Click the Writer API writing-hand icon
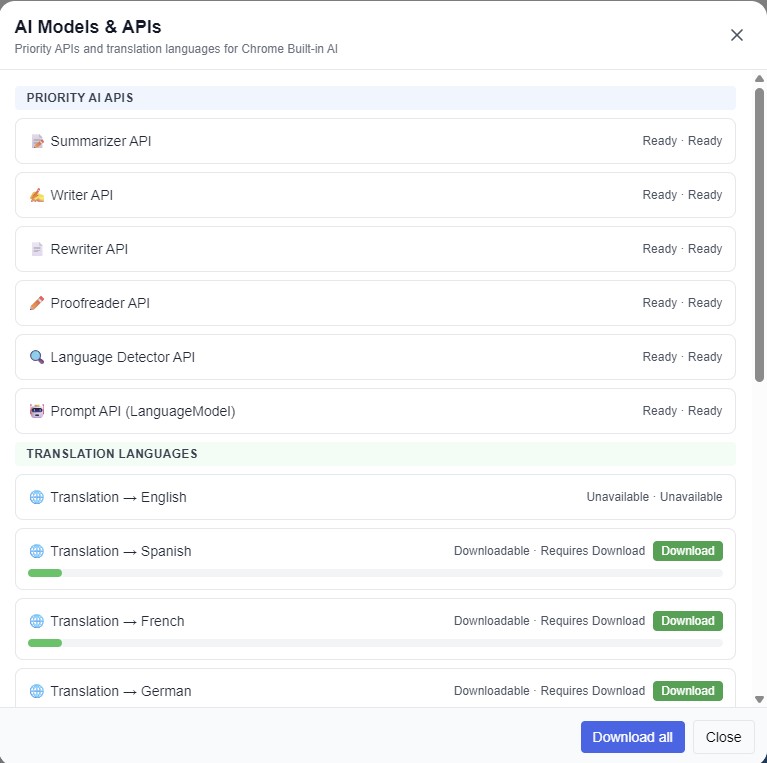This screenshot has height=763, width=767. 37,195
